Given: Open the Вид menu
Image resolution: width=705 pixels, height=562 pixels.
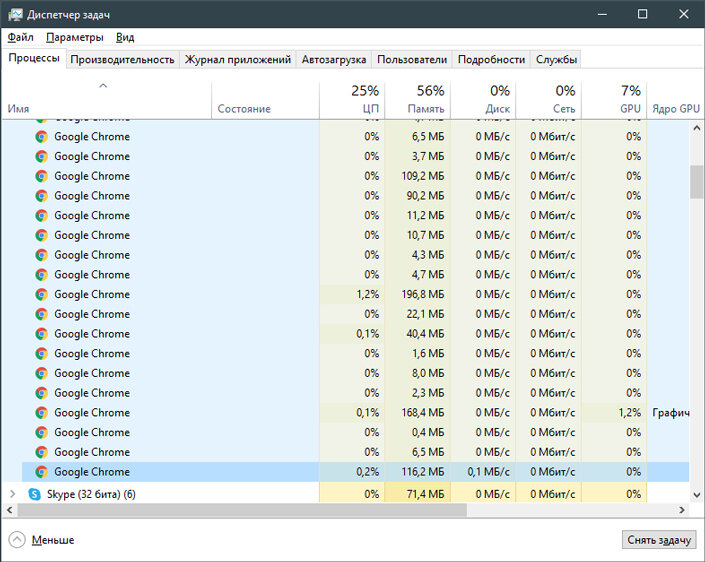Looking at the screenshot, I should pos(125,37).
